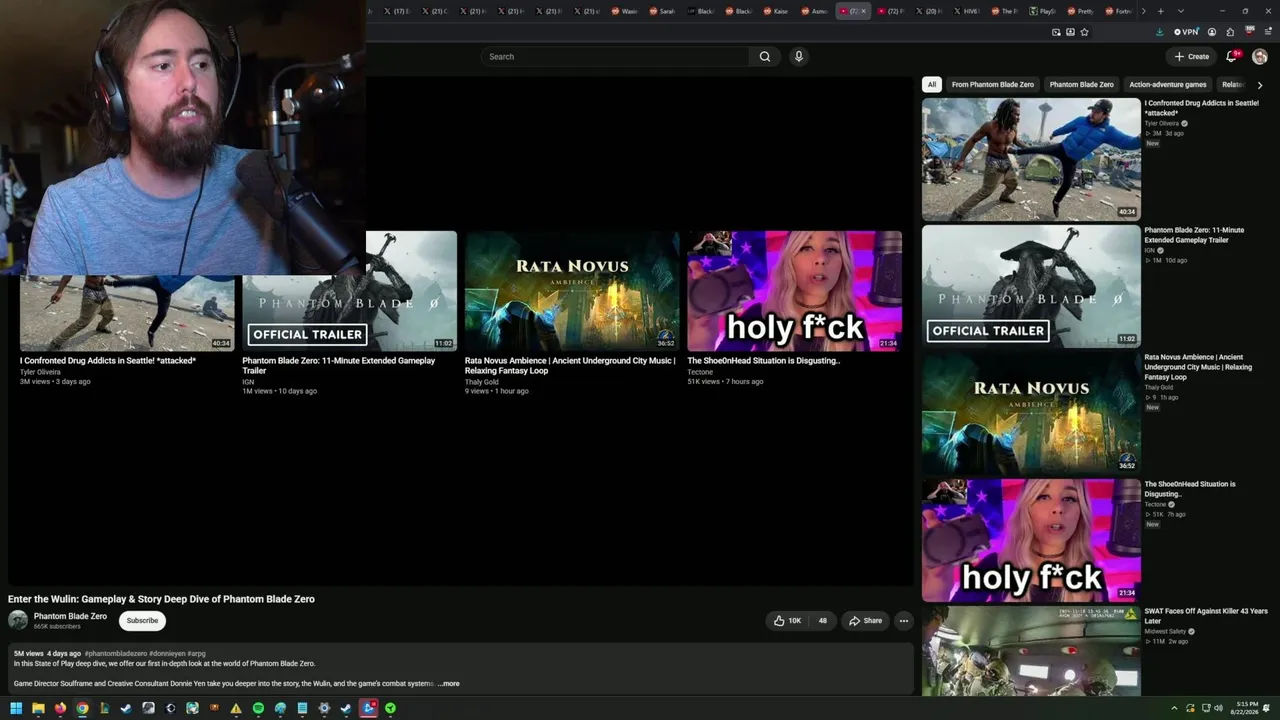1280x720 pixels.
Task: Select the 'Phantom Blade Zero' filter chip
Action: 1081,85
